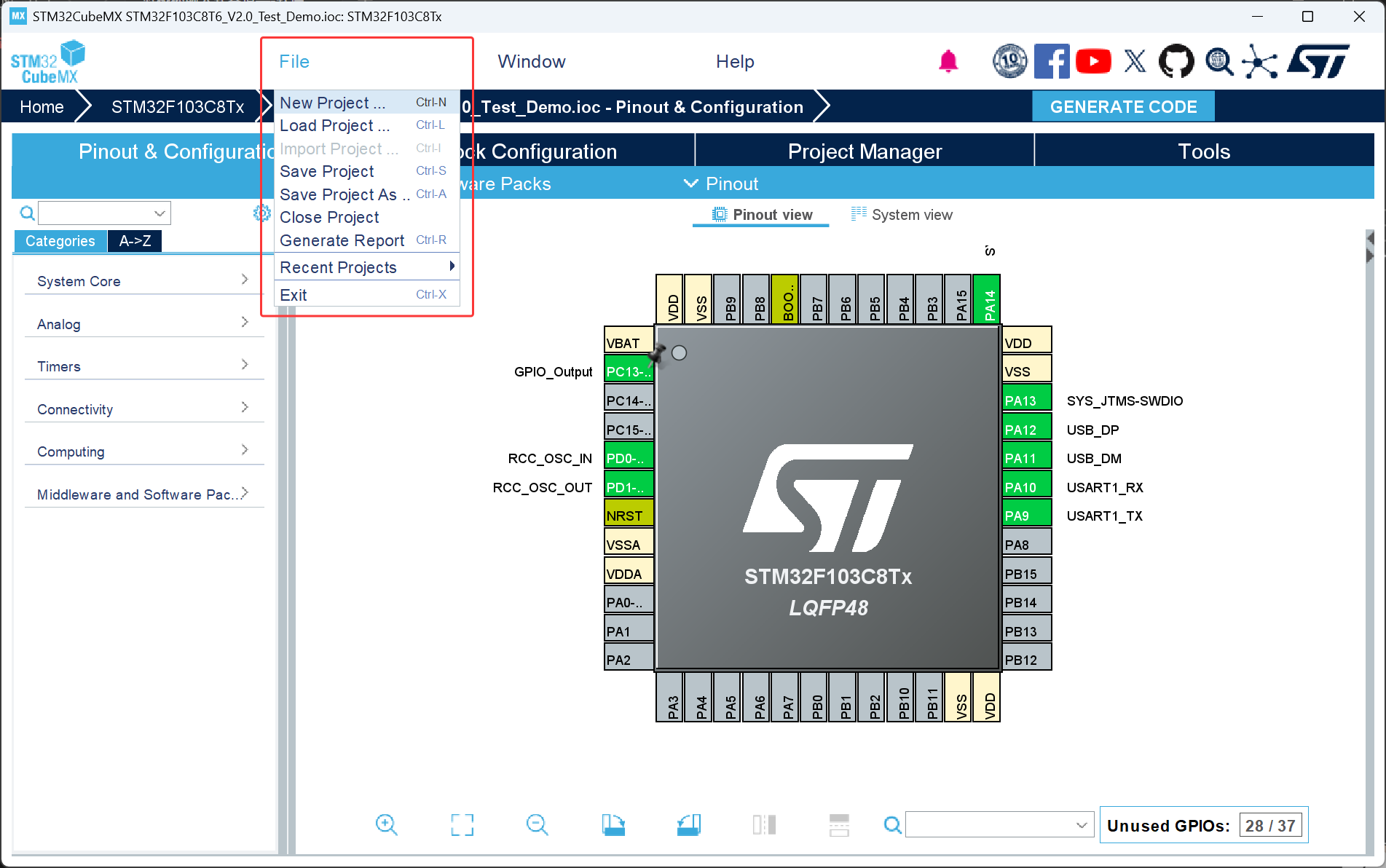This screenshot has width=1386, height=868.
Task: Select the BOOT0 pin on top
Action: (x=784, y=299)
